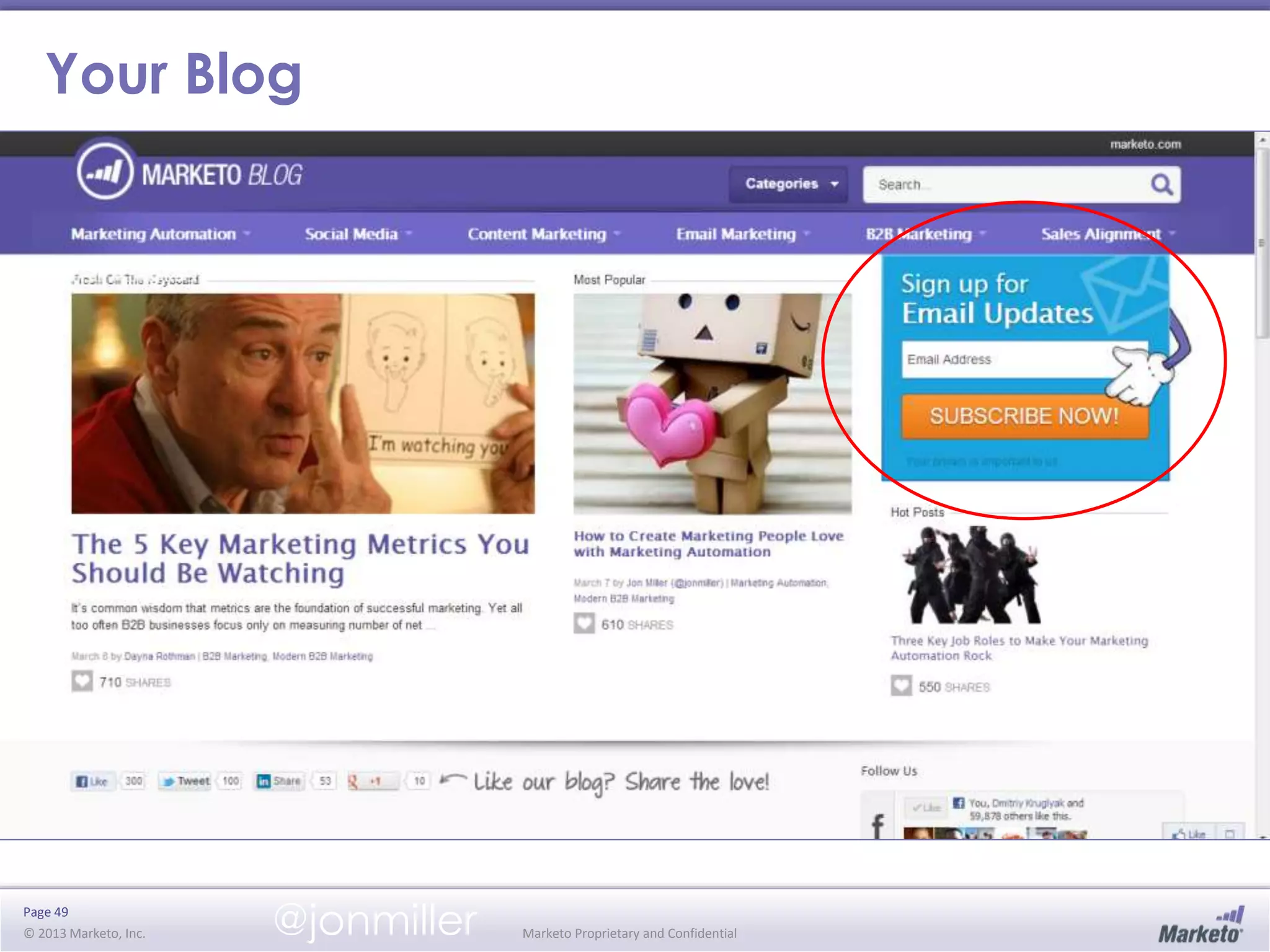The image size is (1270, 952).
Task: Click the Facebook f icon under Follow Us
Action: tap(877, 826)
